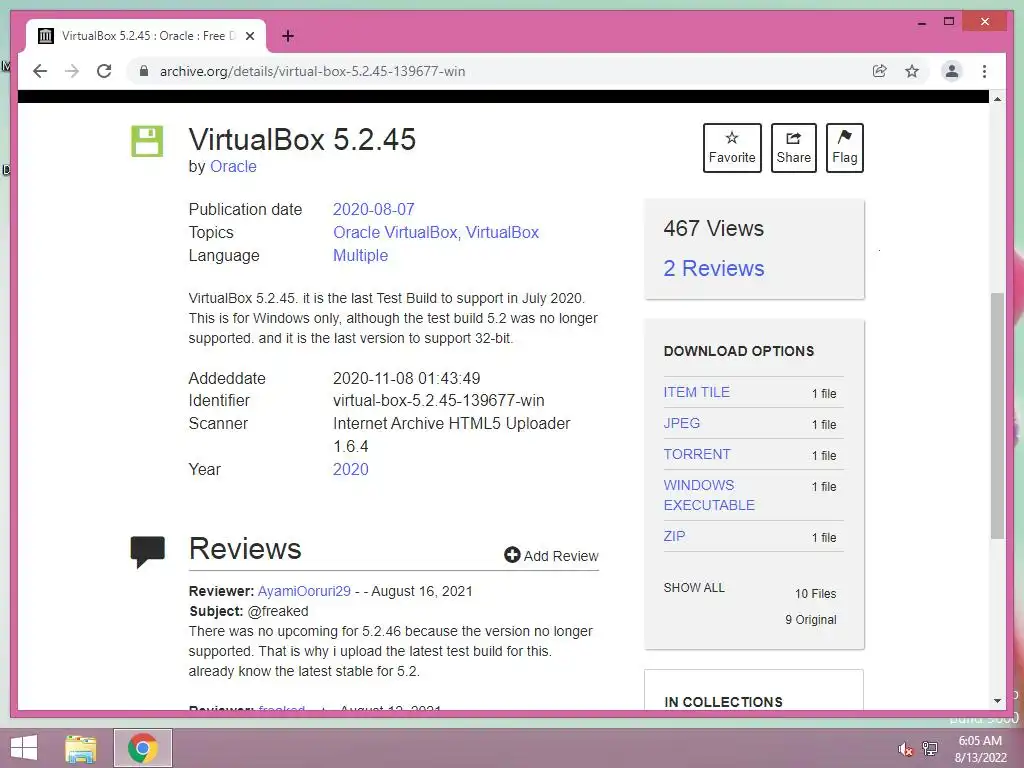The height and width of the screenshot is (768, 1024).
Task: Download the JPEG file
Action: click(682, 423)
